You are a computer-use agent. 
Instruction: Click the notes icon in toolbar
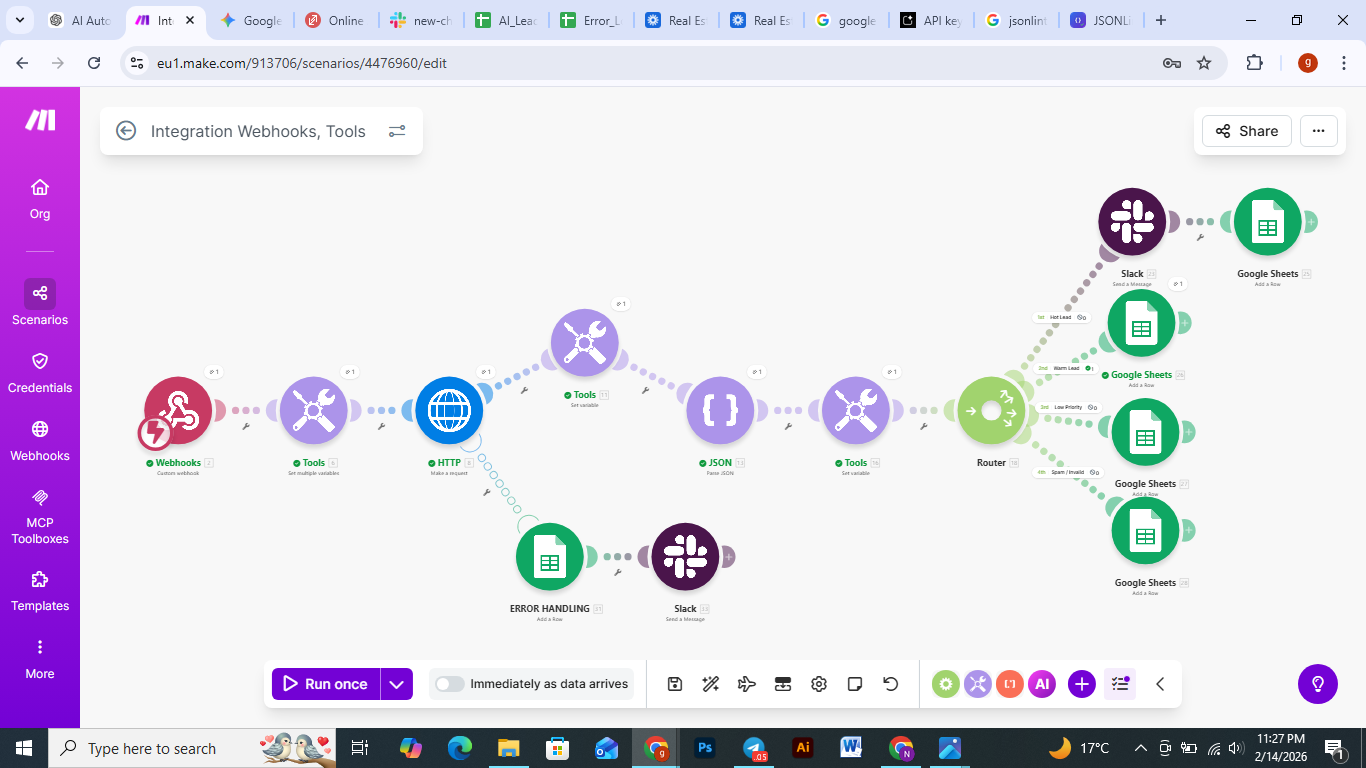(855, 684)
